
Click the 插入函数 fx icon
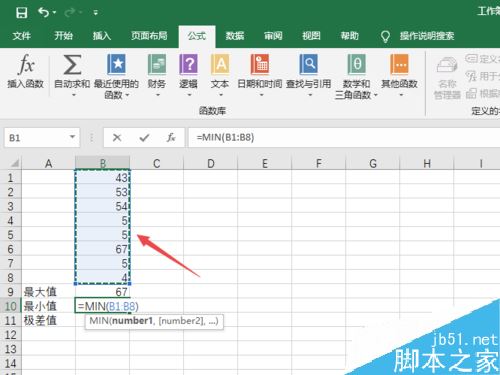26,64
